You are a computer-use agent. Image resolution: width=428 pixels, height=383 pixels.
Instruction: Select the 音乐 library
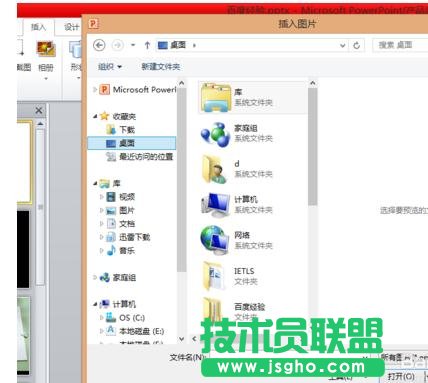(120, 250)
